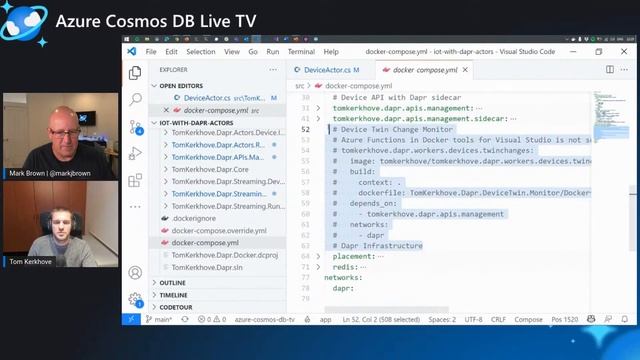Open the Search view in activity bar
This screenshot has height=360, width=640.
click(135, 99)
